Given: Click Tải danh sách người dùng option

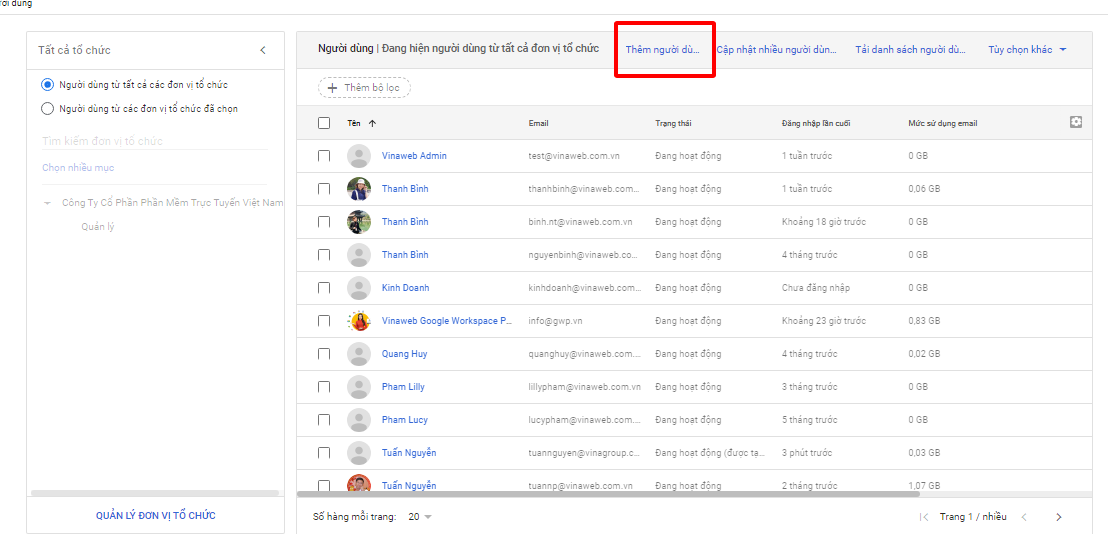Looking at the screenshot, I should coord(910,50).
